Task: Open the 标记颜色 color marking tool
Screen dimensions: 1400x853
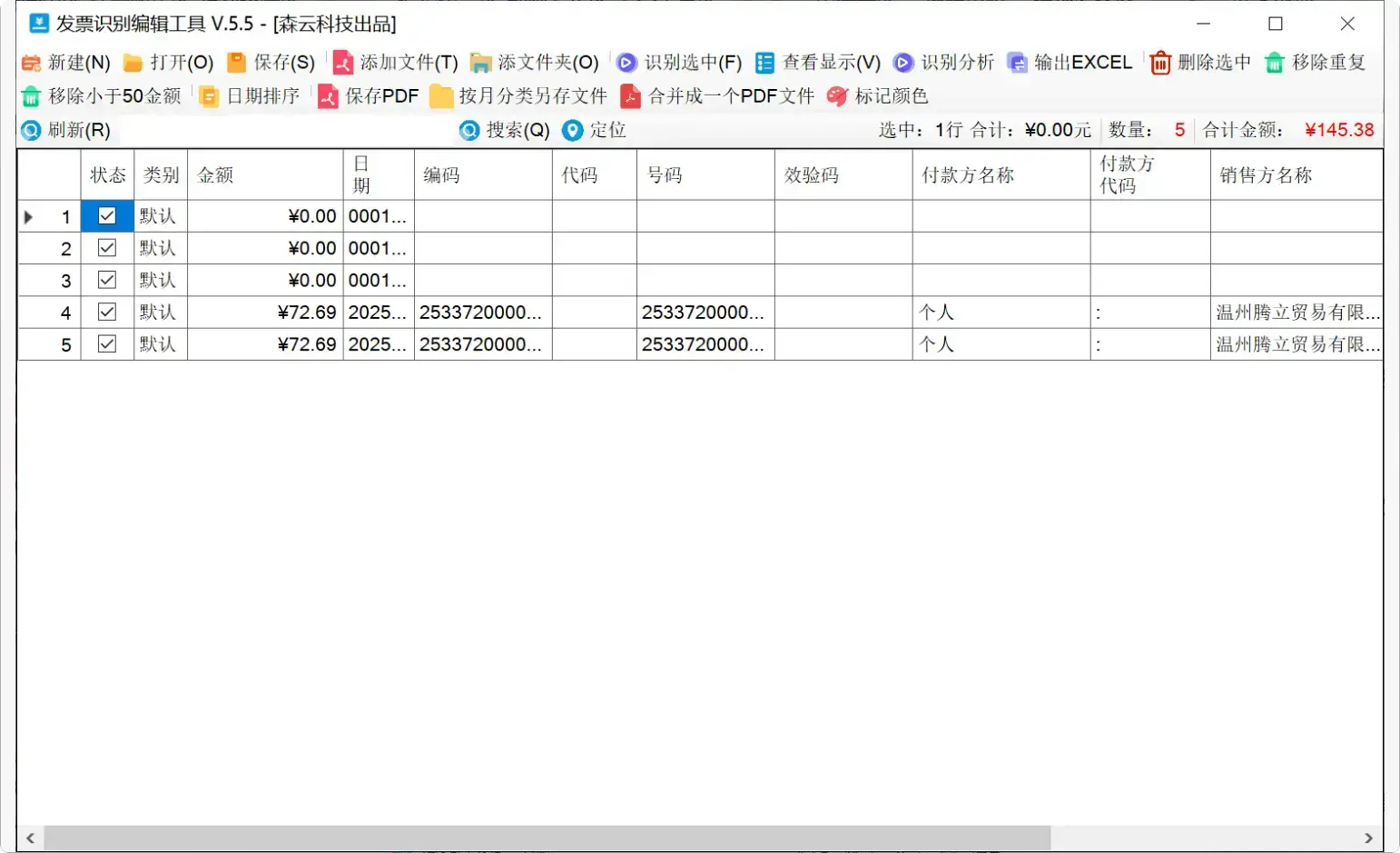Action: point(877,96)
